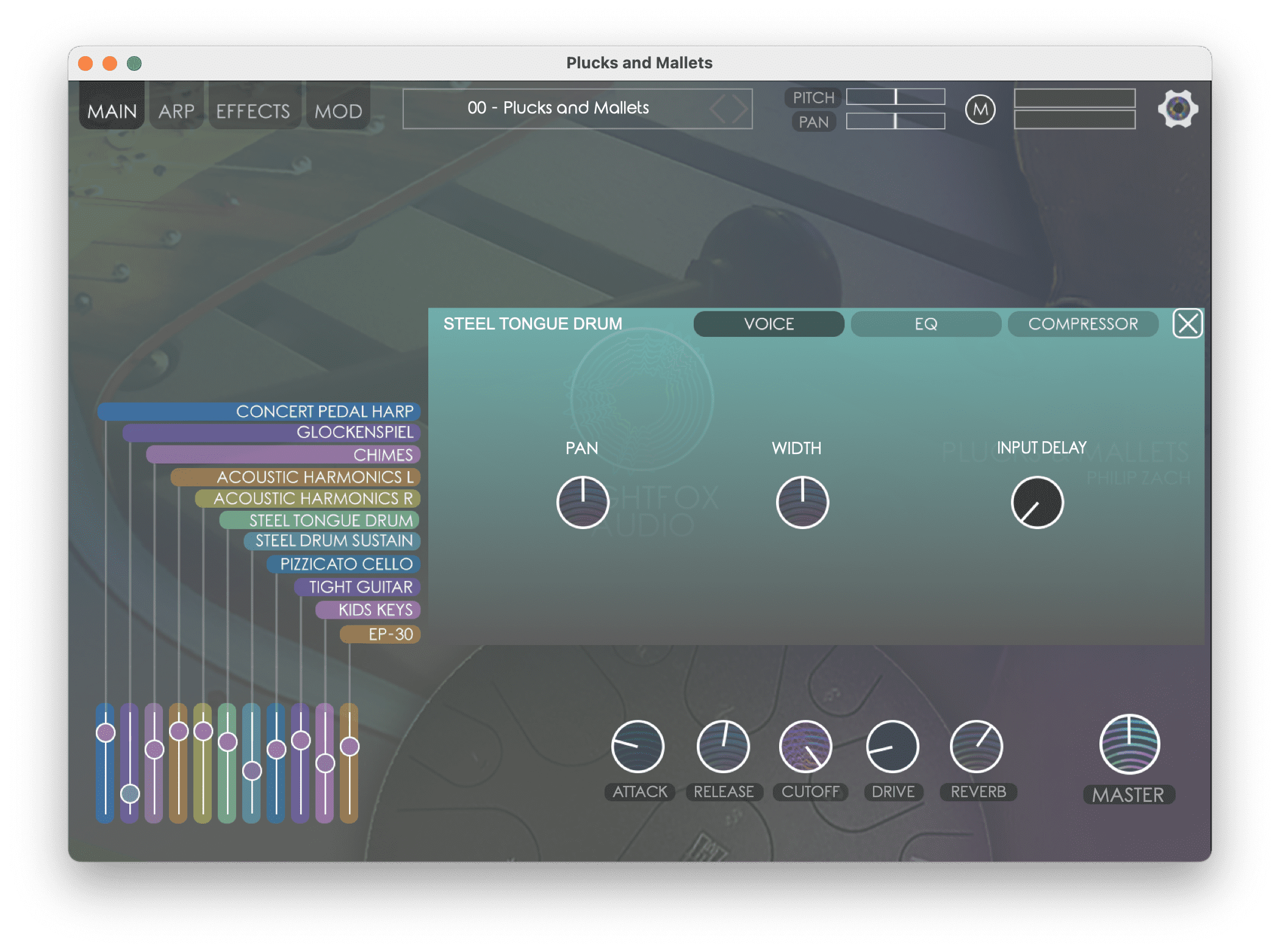Viewport: 1280px width, 952px height.
Task: Select next preset with right arrow
Action: point(740,109)
